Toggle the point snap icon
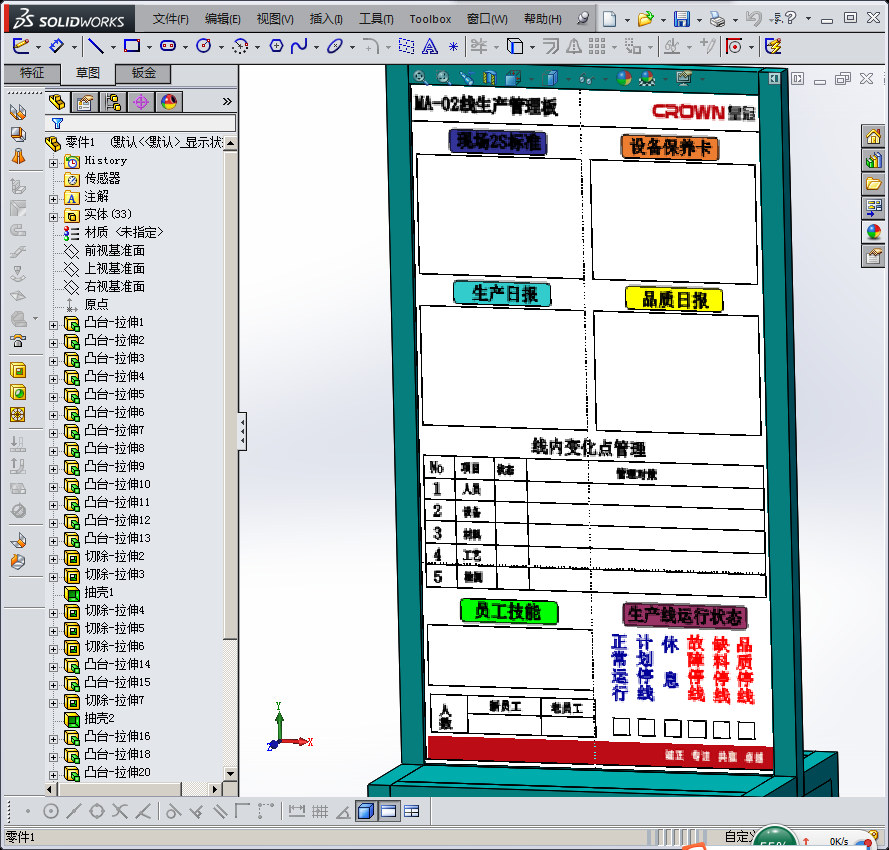This screenshot has width=889, height=850. pos(28,811)
